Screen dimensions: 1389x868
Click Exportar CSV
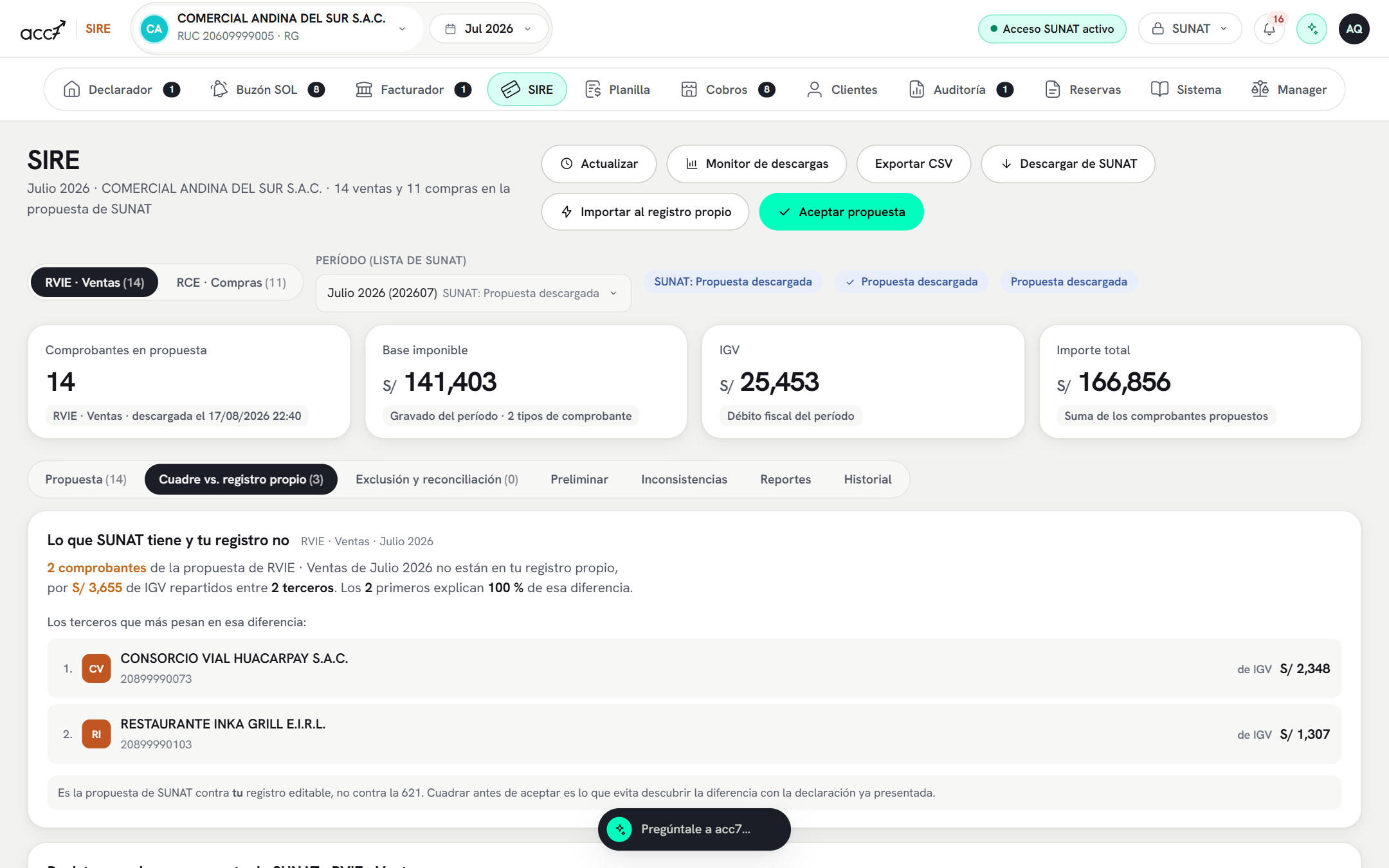pyautogui.click(x=914, y=164)
